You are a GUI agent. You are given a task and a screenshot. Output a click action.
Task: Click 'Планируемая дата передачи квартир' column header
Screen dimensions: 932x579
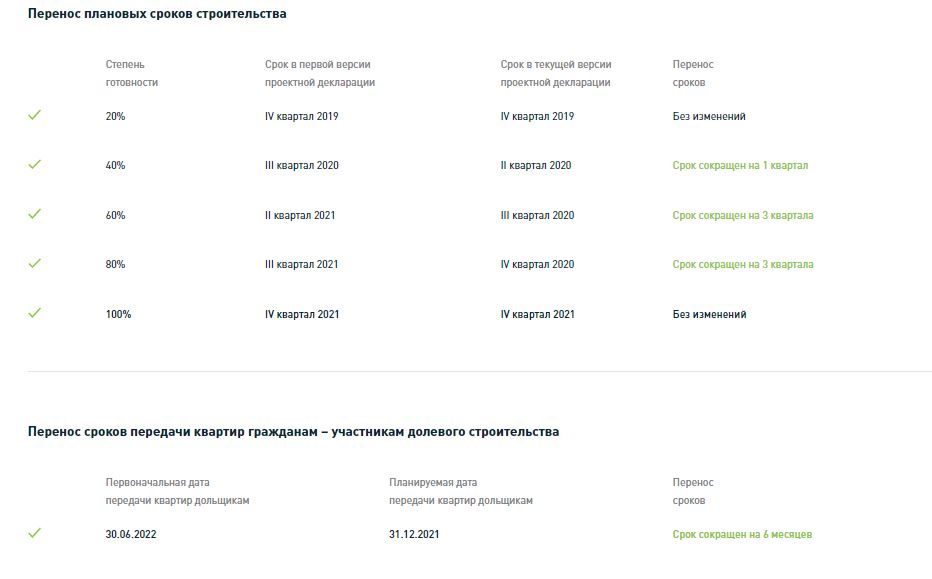coord(461,491)
